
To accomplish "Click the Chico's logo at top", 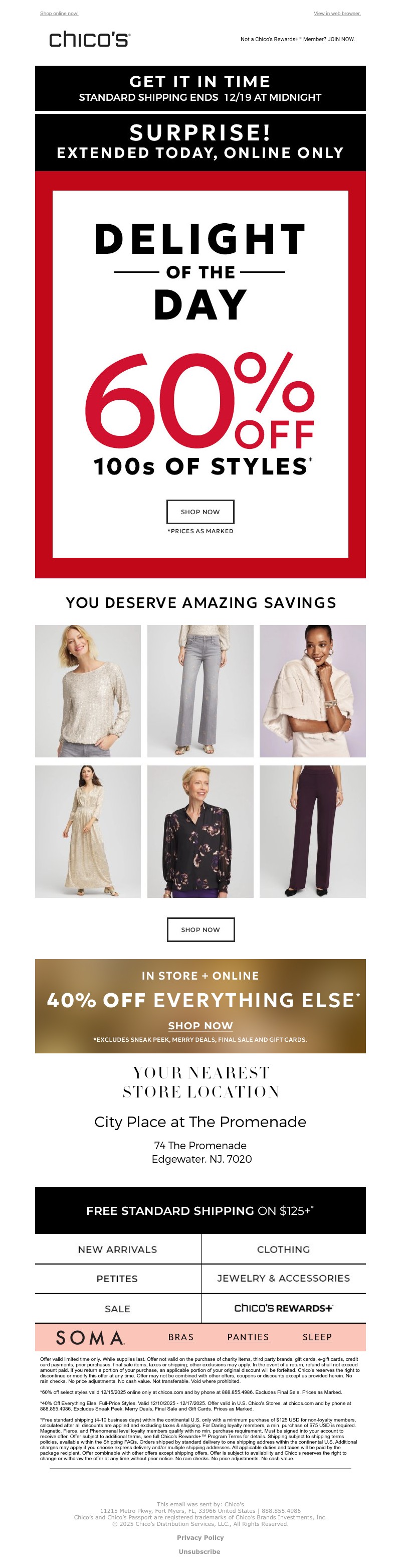I will pyautogui.click(x=89, y=40).
